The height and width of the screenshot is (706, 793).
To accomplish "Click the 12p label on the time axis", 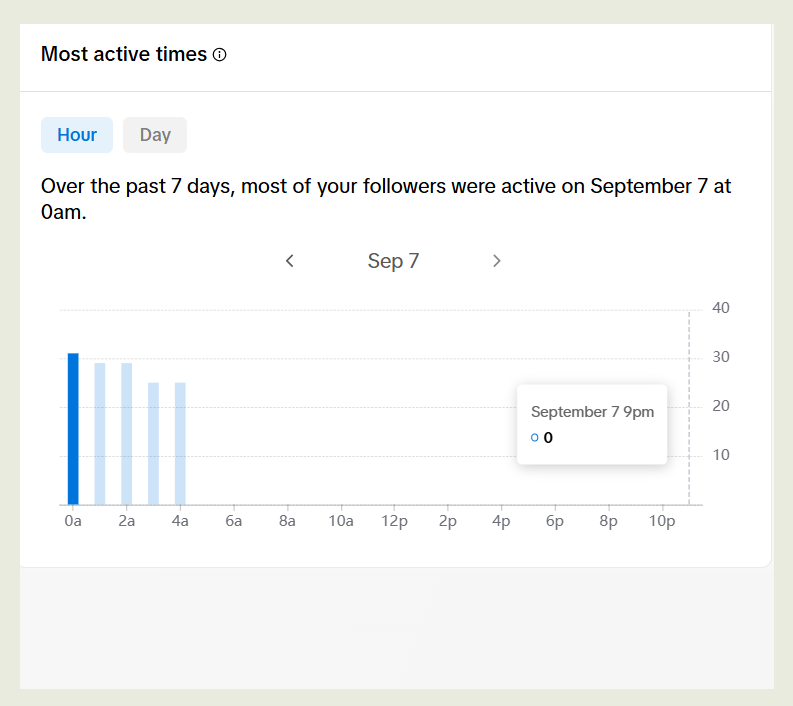I will click(x=394, y=522).
